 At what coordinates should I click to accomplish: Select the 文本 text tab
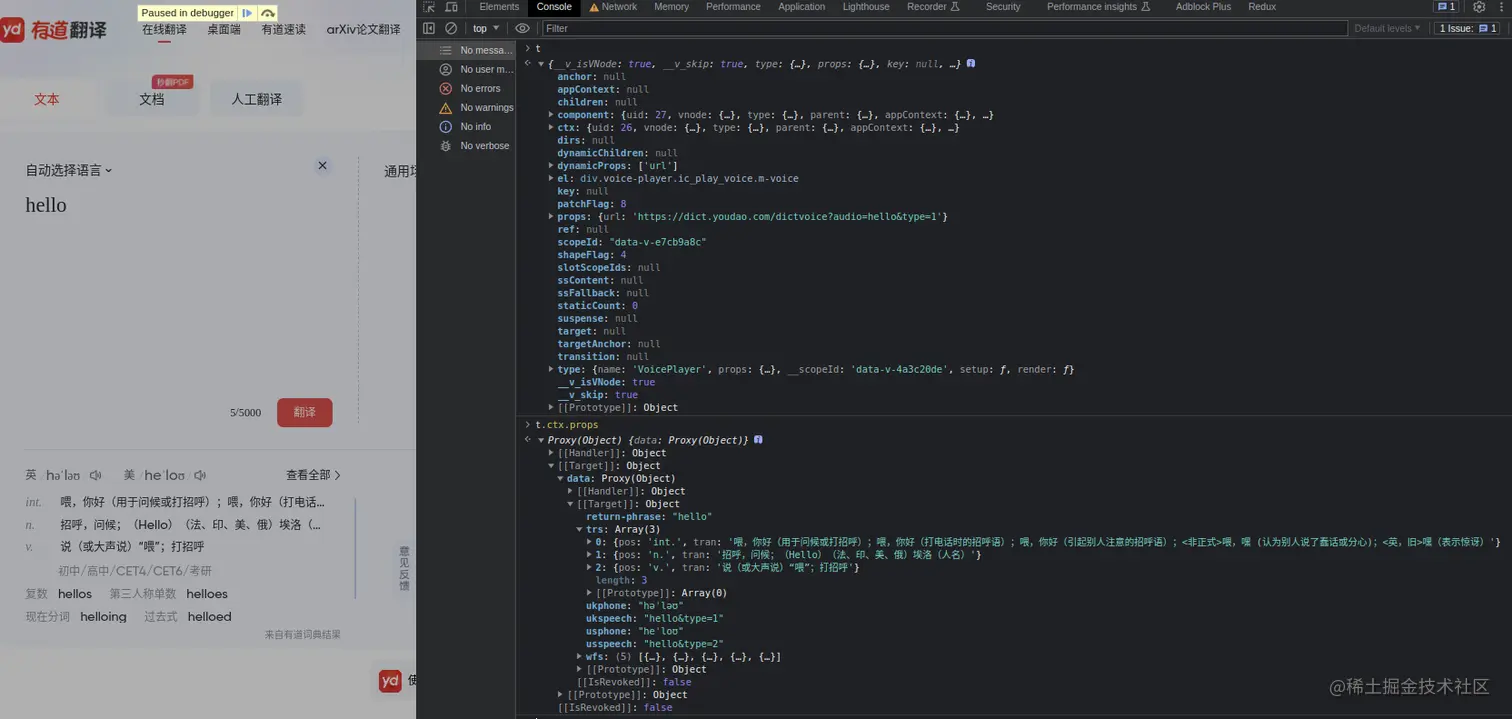click(47, 99)
